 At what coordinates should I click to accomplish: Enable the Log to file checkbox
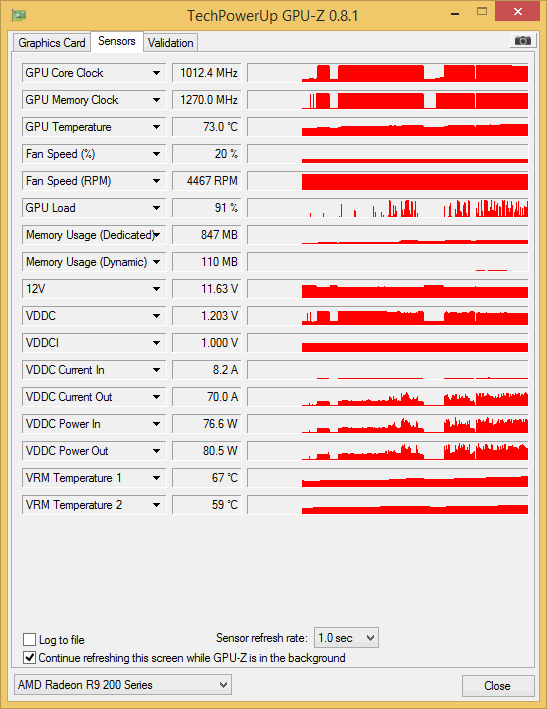coord(29,639)
